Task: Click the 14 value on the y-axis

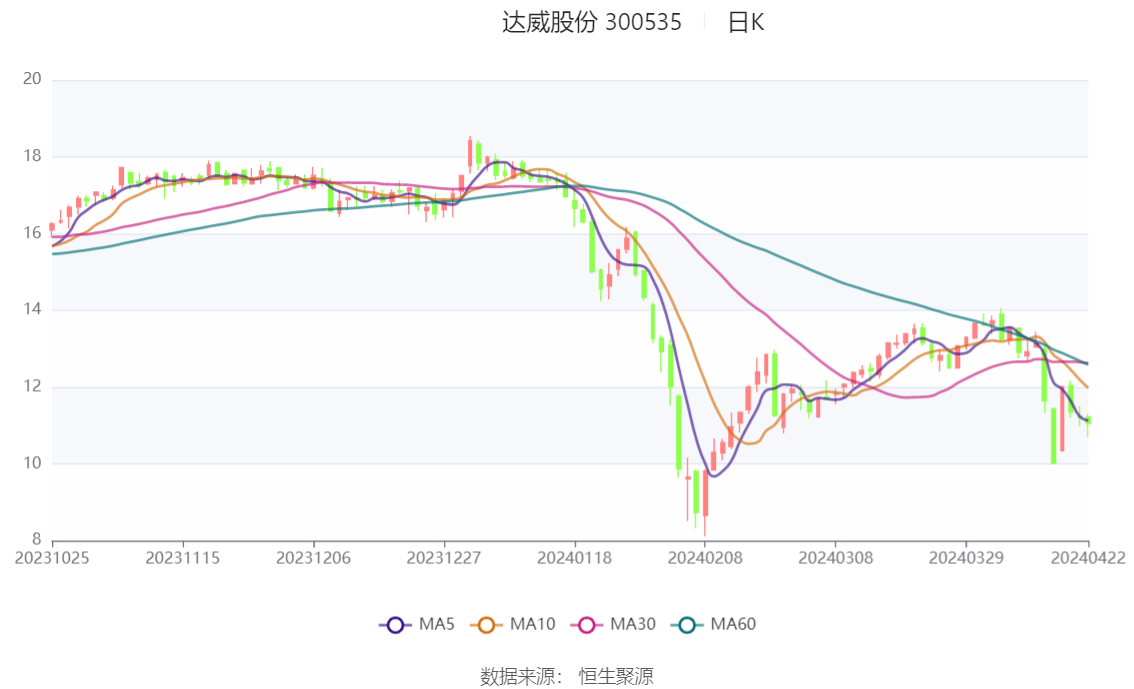Action: point(32,310)
